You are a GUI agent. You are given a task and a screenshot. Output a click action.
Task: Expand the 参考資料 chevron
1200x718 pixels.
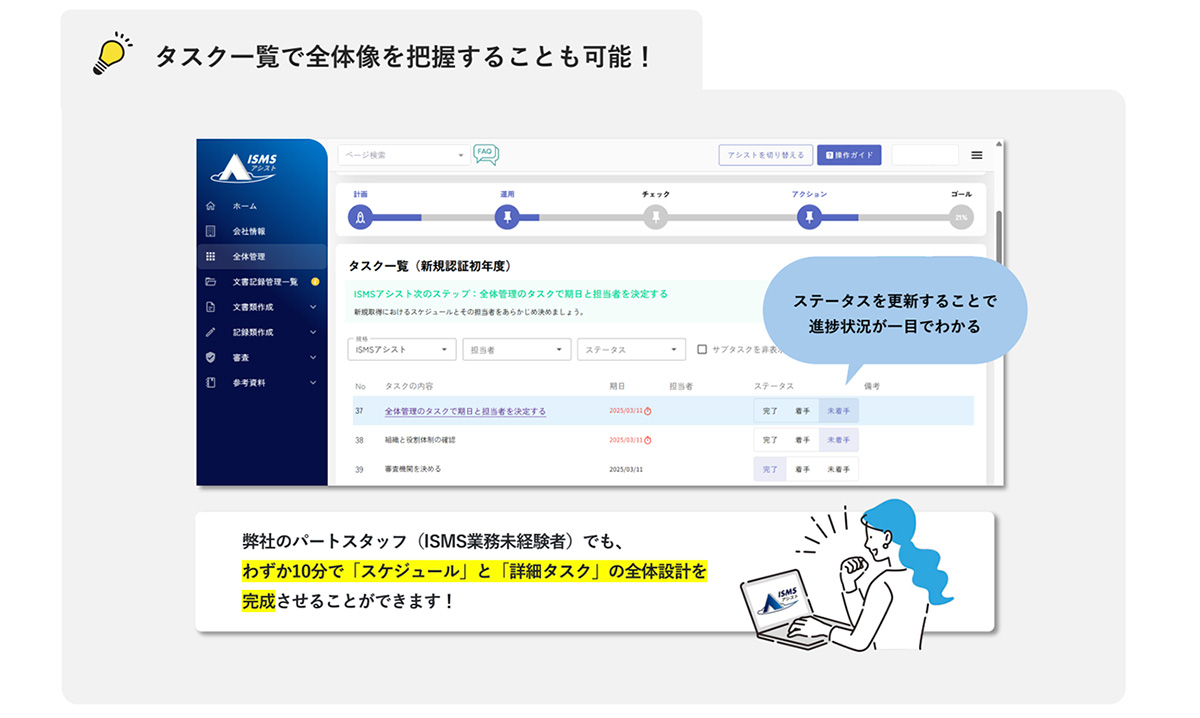pos(313,383)
